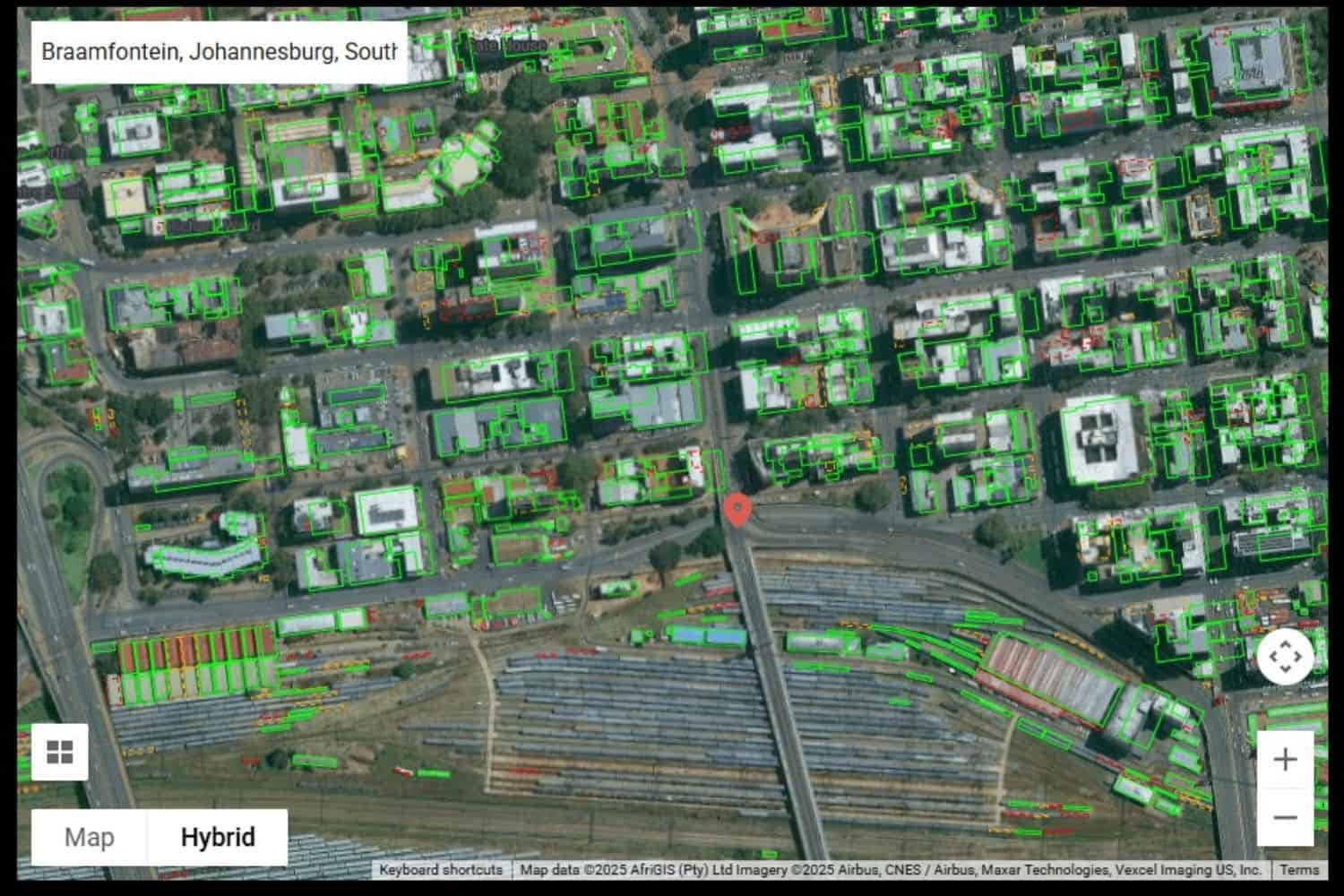
Task: Click the red location pin marker
Action: pos(737,510)
